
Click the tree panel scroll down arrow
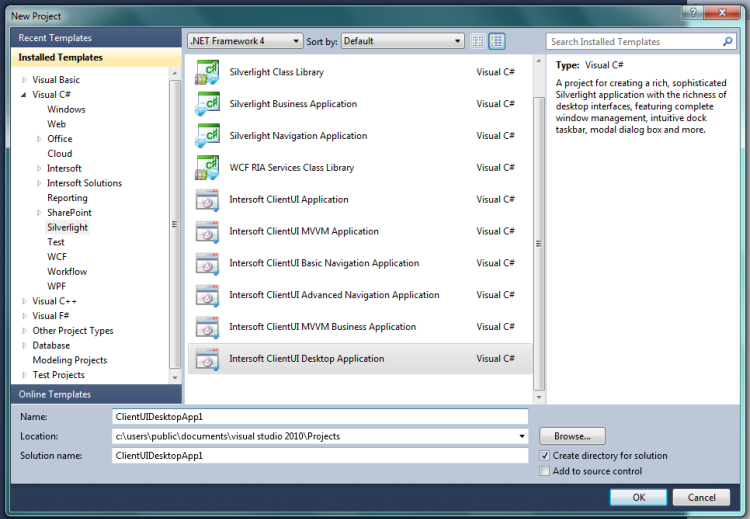[175, 377]
